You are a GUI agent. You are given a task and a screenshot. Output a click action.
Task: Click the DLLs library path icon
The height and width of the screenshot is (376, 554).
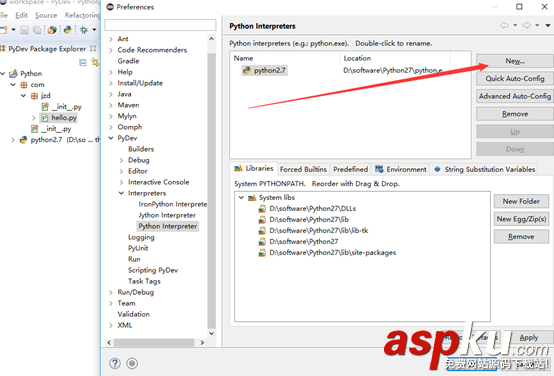pos(262,208)
